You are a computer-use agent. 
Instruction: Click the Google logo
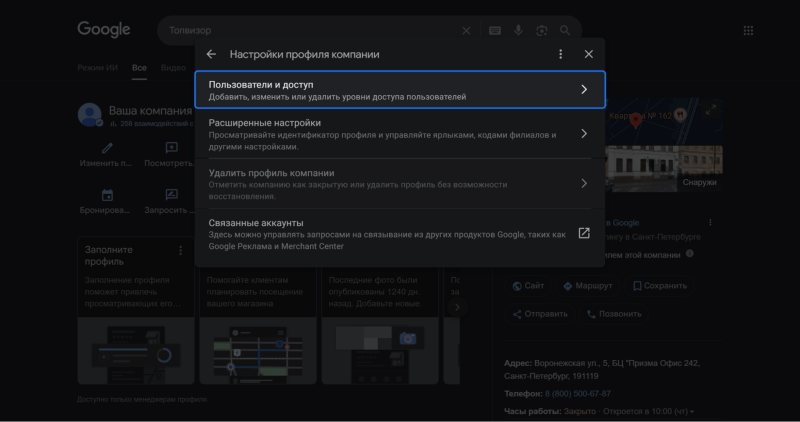pyautogui.click(x=104, y=30)
